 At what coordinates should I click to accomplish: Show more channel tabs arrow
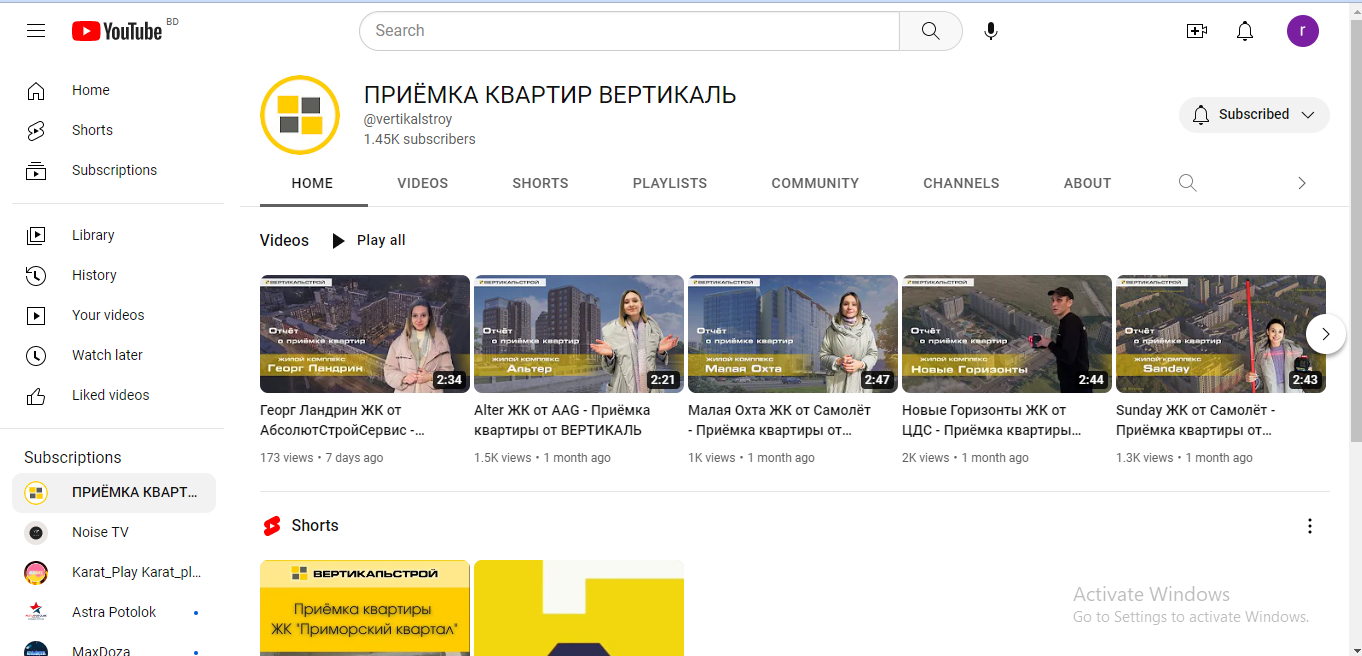tap(1301, 183)
